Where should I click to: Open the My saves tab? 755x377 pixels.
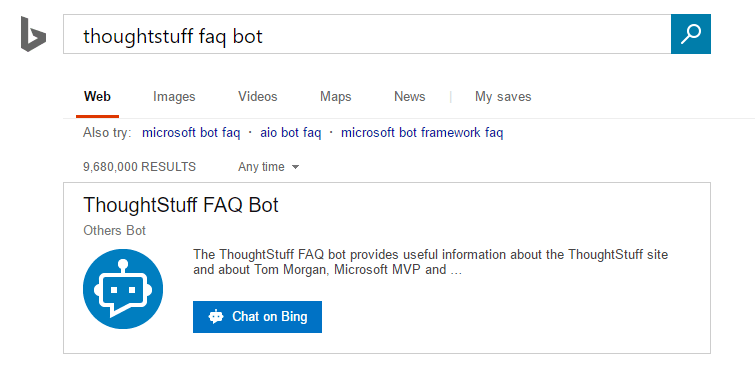pyautogui.click(x=503, y=97)
